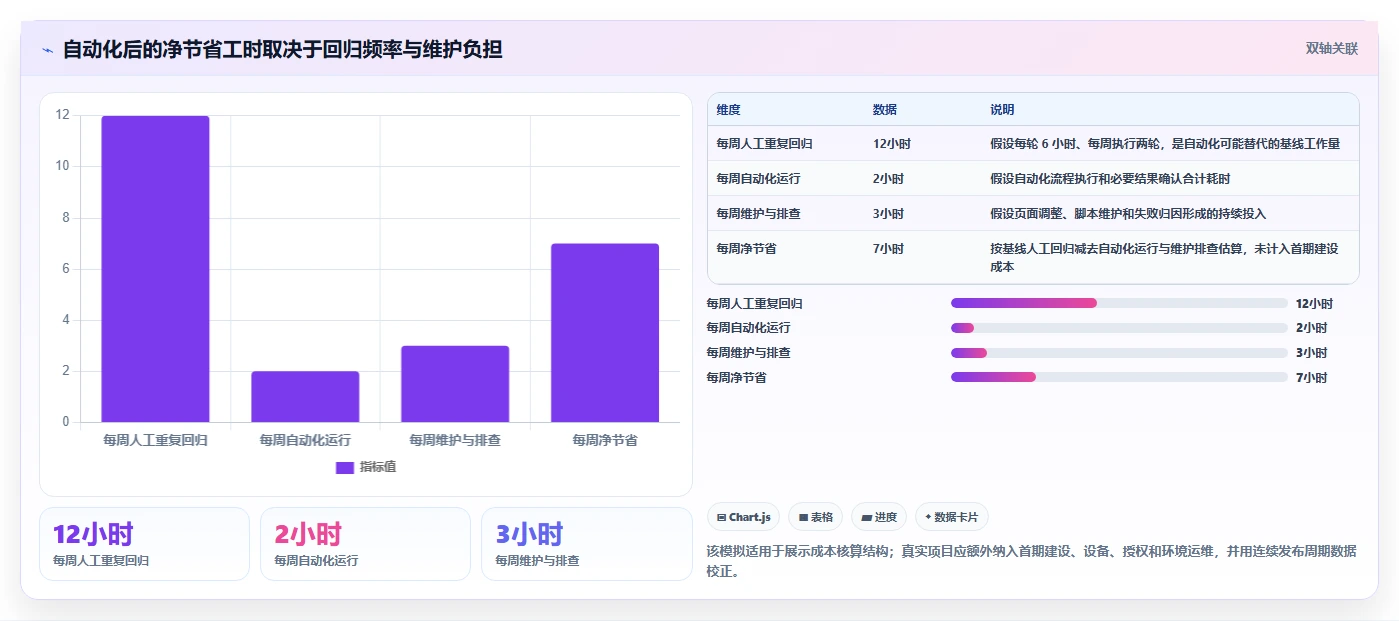Click table cell 每周自动化运行
Image resolution: width=1399 pixels, height=621 pixels.
(758, 179)
